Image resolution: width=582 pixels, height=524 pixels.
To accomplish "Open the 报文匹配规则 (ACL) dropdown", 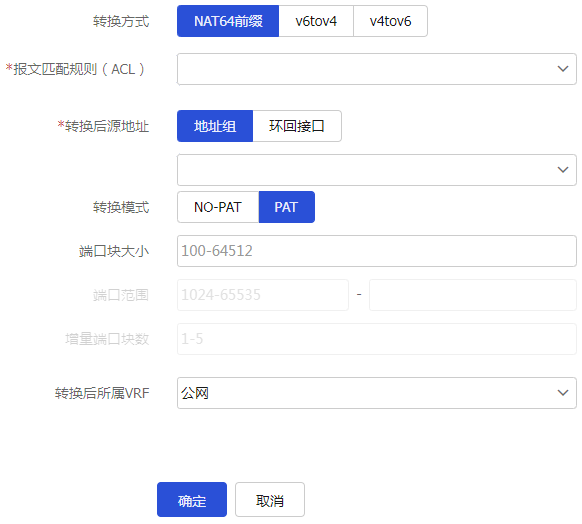I will pos(377,69).
